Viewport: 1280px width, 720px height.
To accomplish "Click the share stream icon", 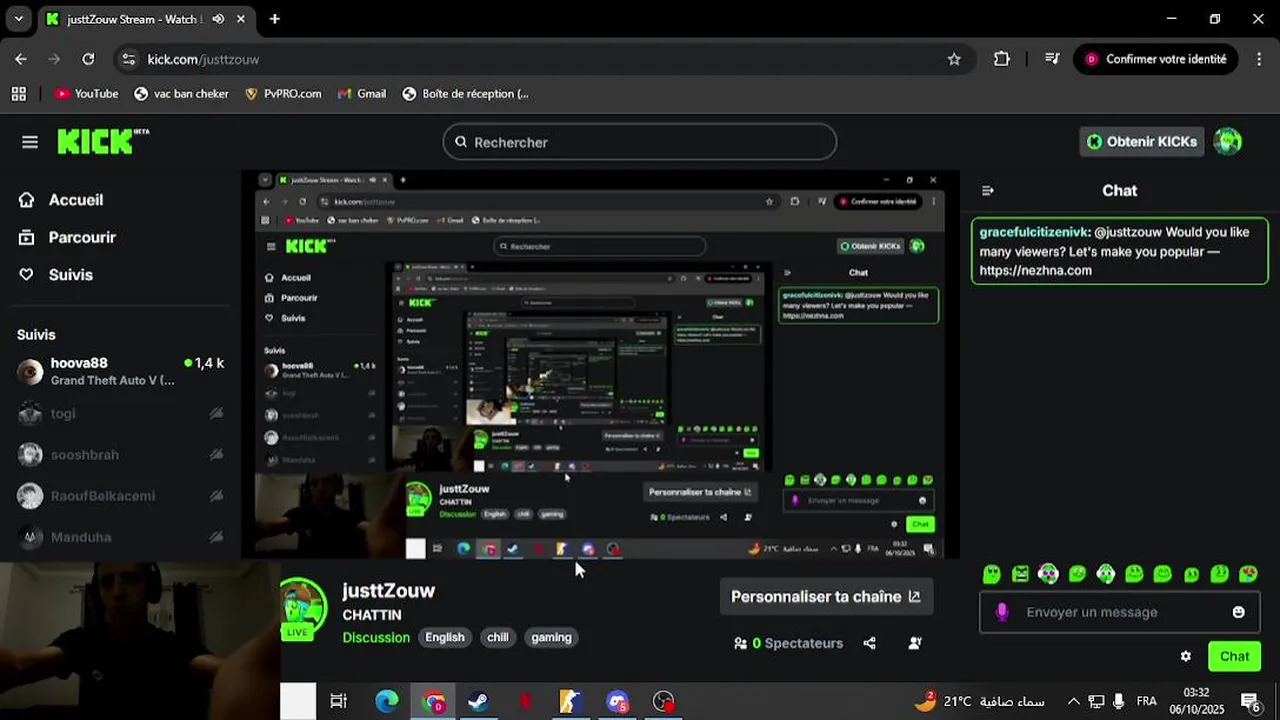I will click(x=869, y=643).
